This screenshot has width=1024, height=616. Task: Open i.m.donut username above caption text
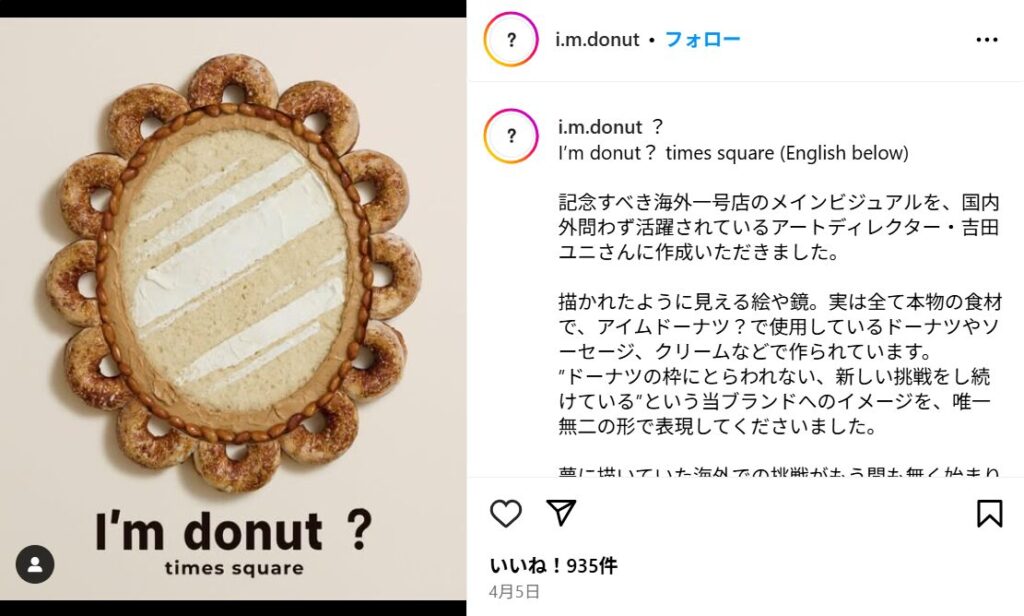600,126
